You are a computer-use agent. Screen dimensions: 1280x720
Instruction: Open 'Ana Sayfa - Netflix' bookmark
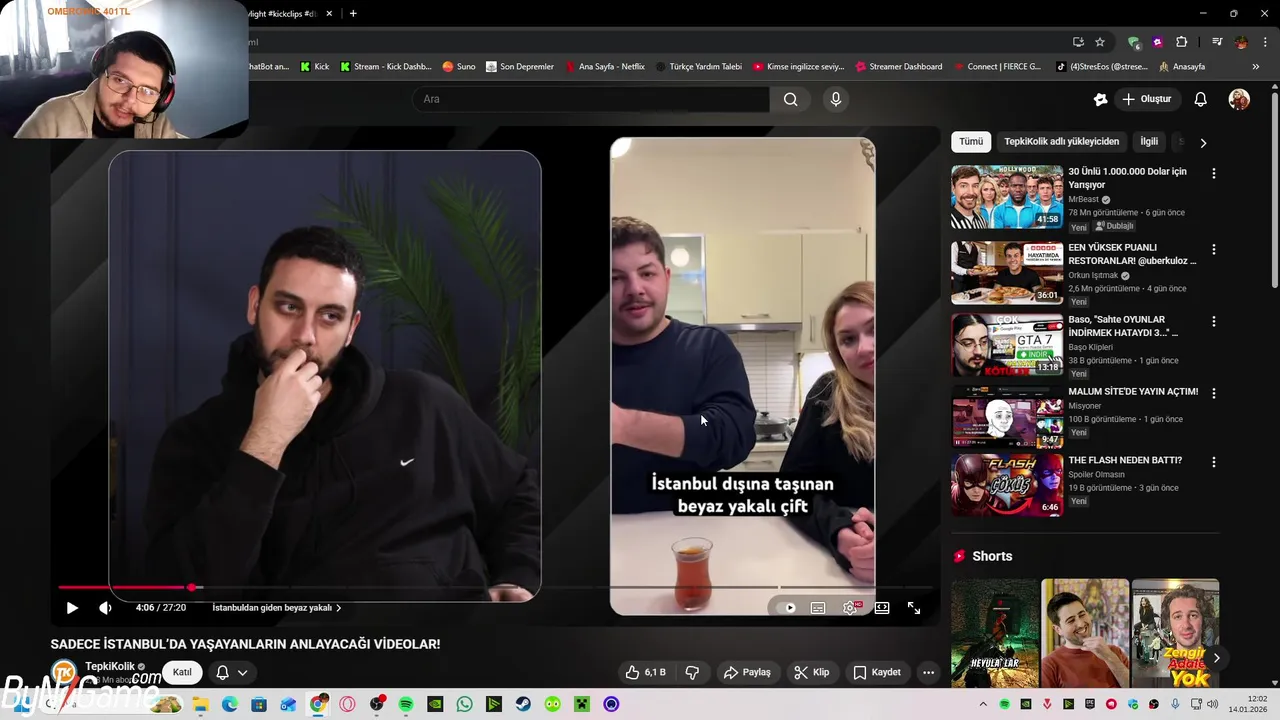coord(606,66)
